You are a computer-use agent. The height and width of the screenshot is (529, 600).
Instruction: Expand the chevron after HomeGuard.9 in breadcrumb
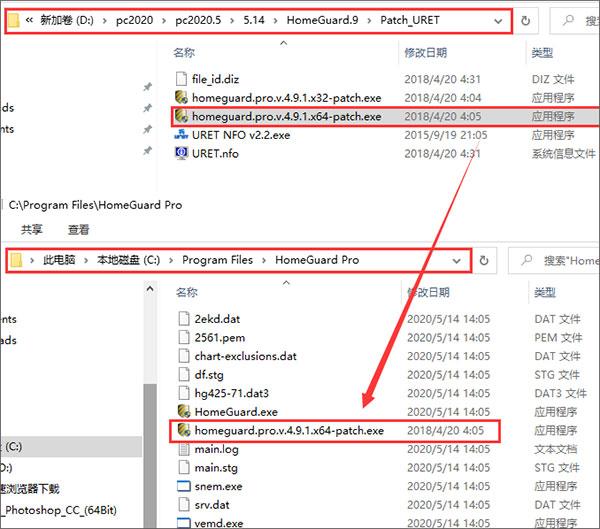point(369,20)
